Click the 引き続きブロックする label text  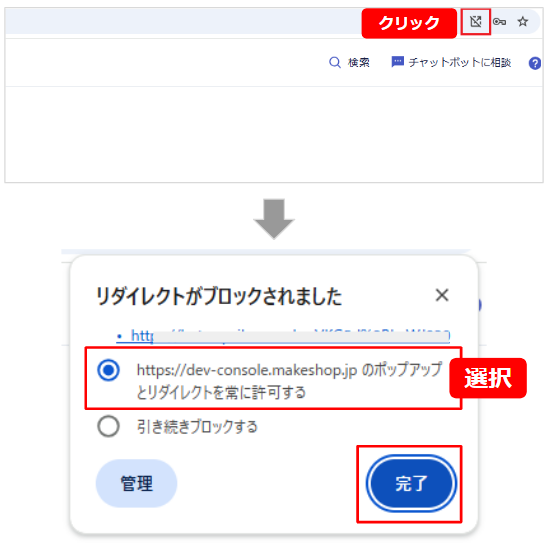click(x=197, y=427)
